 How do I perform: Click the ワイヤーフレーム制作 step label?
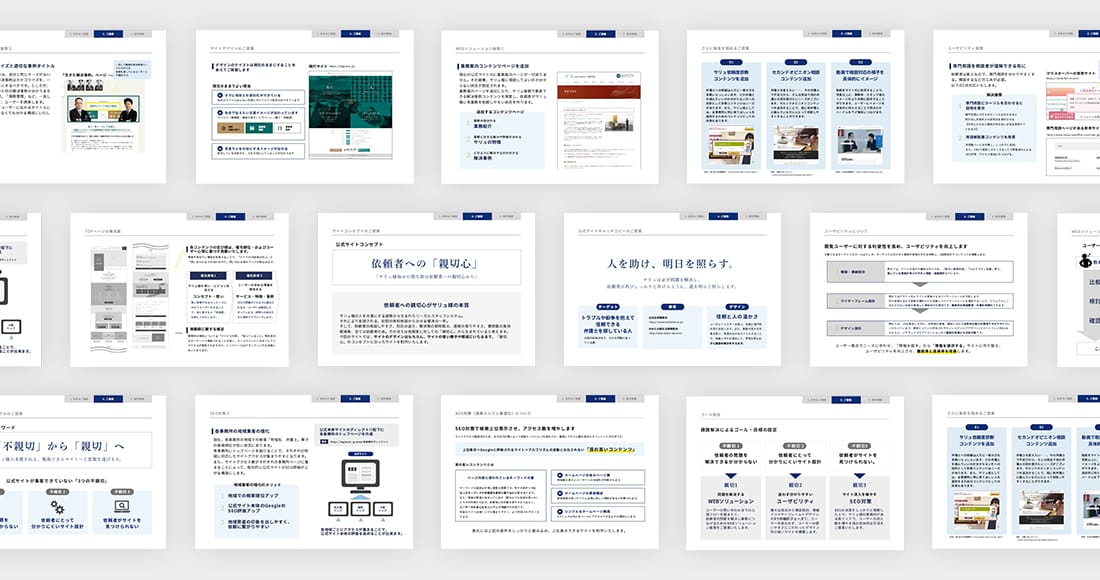tap(858, 301)
